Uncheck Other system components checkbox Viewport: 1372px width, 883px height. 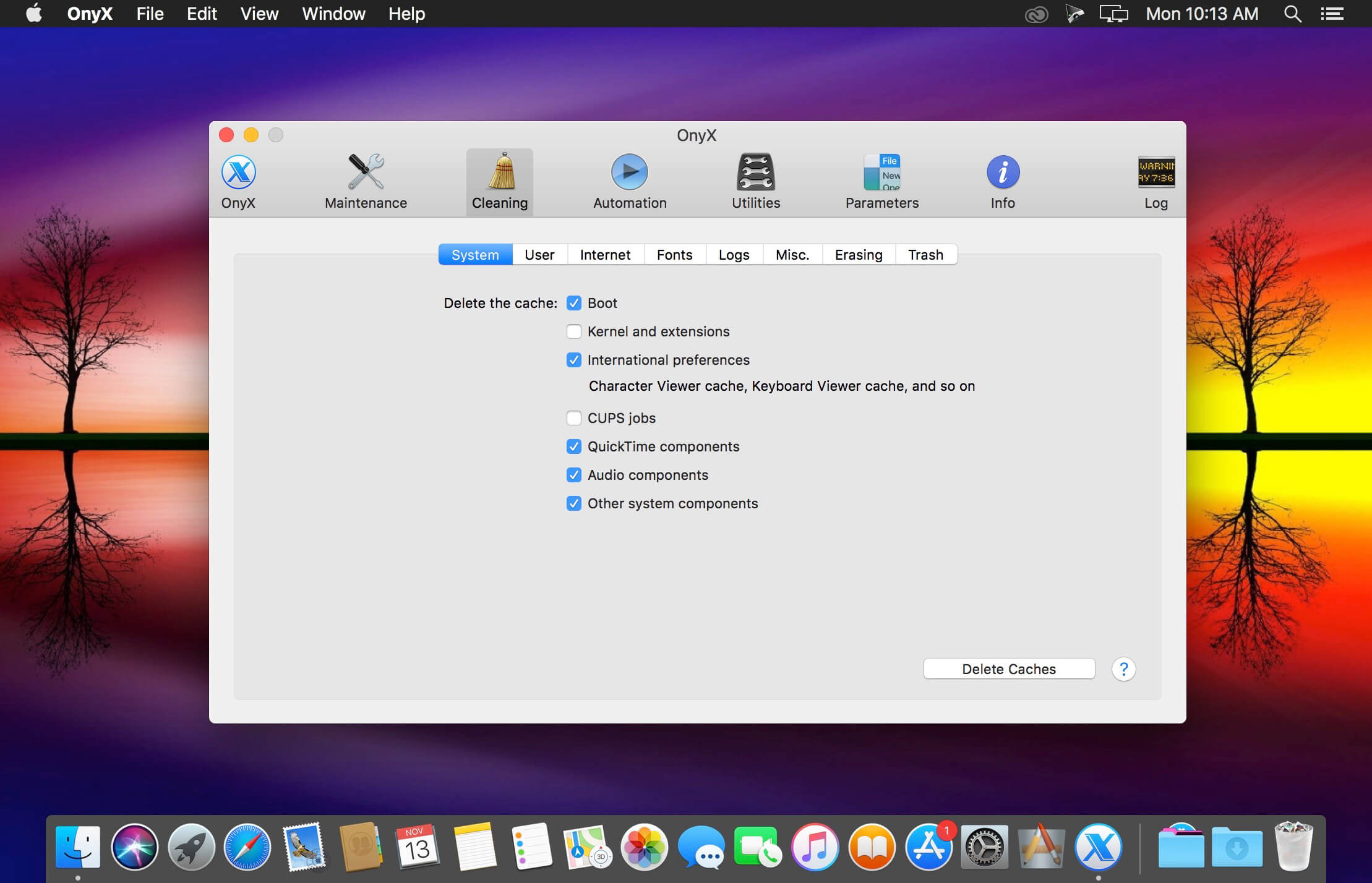(574, 503)
